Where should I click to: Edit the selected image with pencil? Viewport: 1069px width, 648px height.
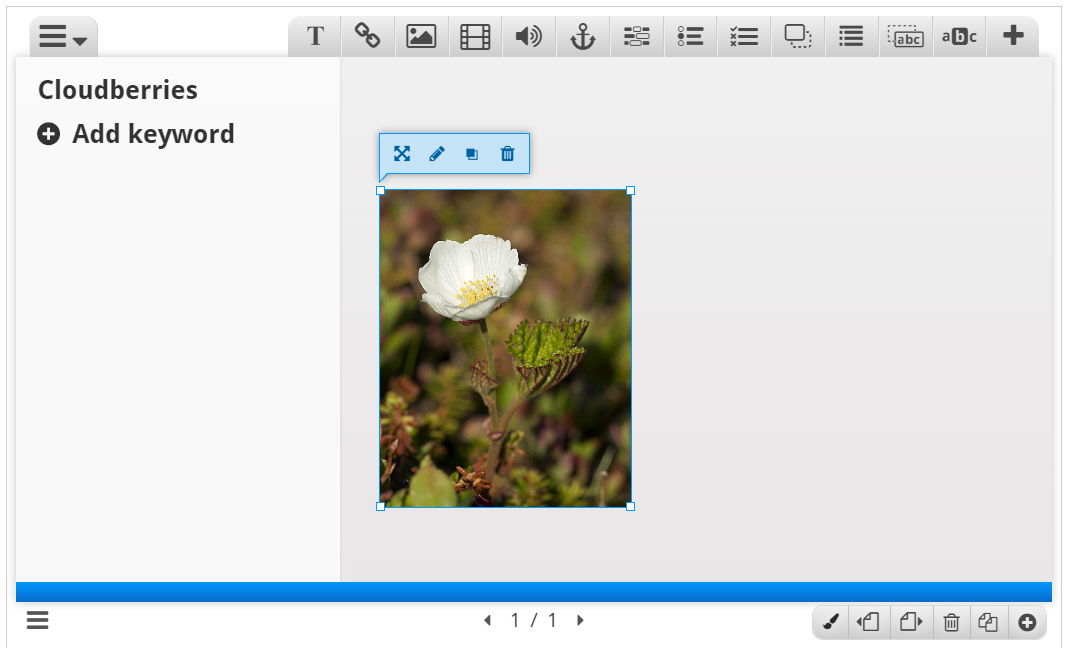(x=437, y=153)
